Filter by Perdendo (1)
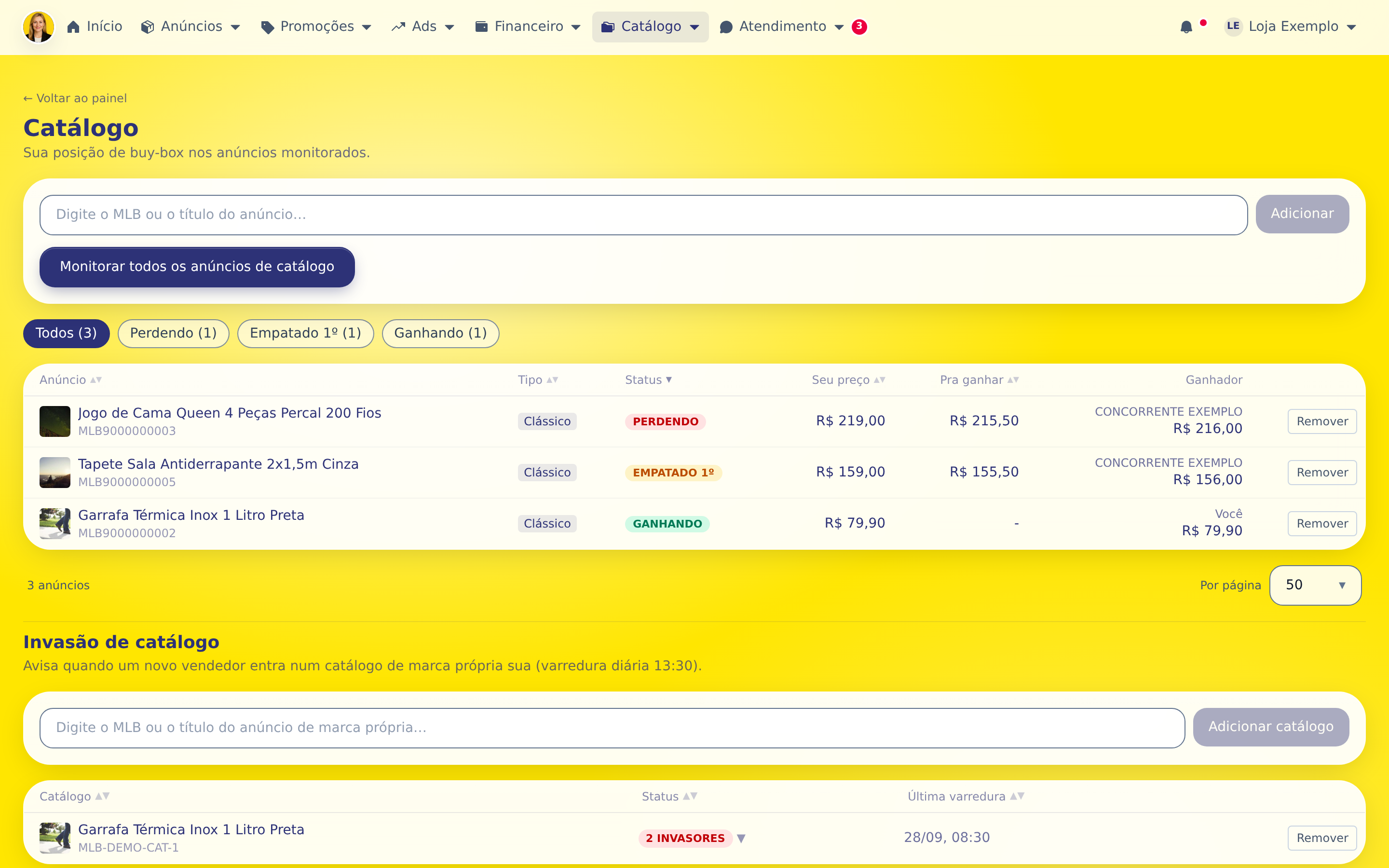The image size is (1389, 868). 173,334
